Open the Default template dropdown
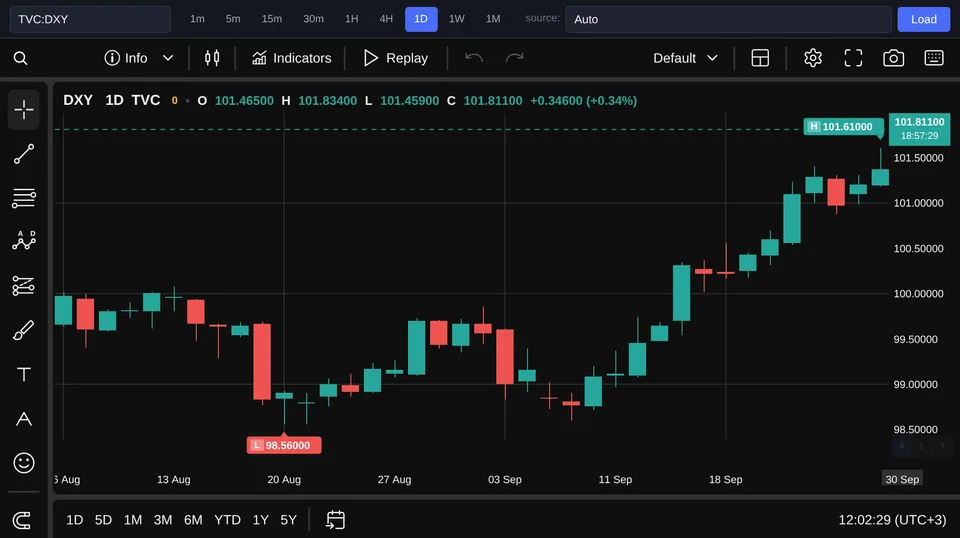Image resolution: width=960 pixels, height=538 pixels. pos(685,58)
